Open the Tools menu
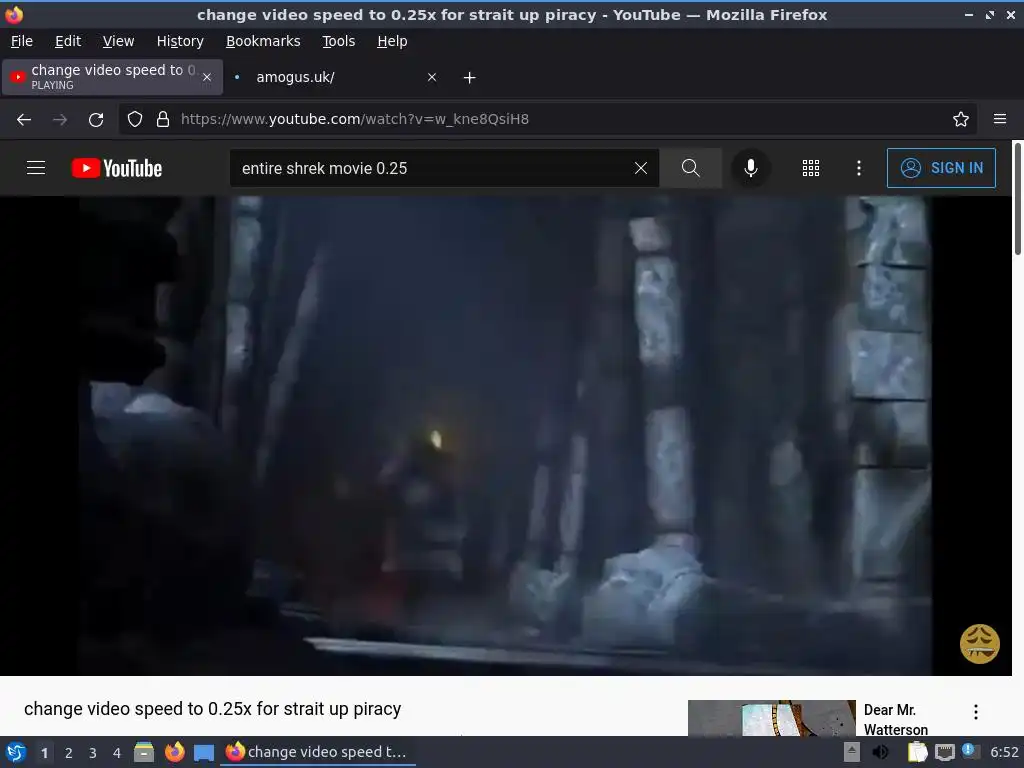This screenshot has width=1024, height=768. pyautogui.click(x=338, y=41)
